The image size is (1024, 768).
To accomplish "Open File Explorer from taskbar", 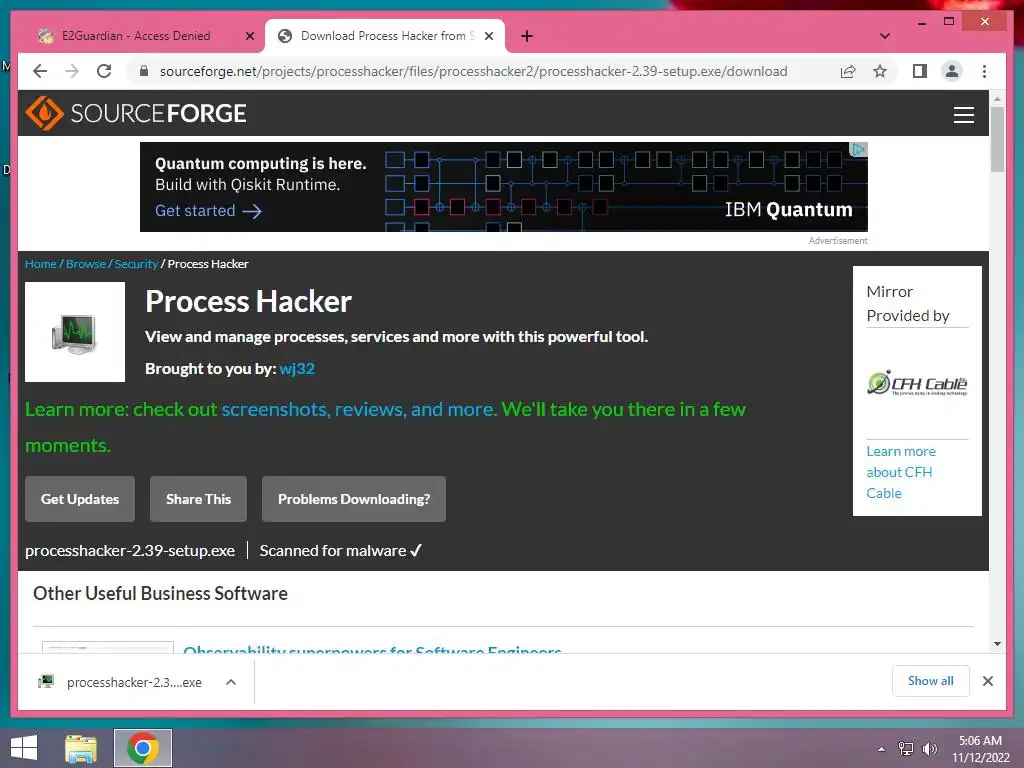I will [x=81, y=748].
